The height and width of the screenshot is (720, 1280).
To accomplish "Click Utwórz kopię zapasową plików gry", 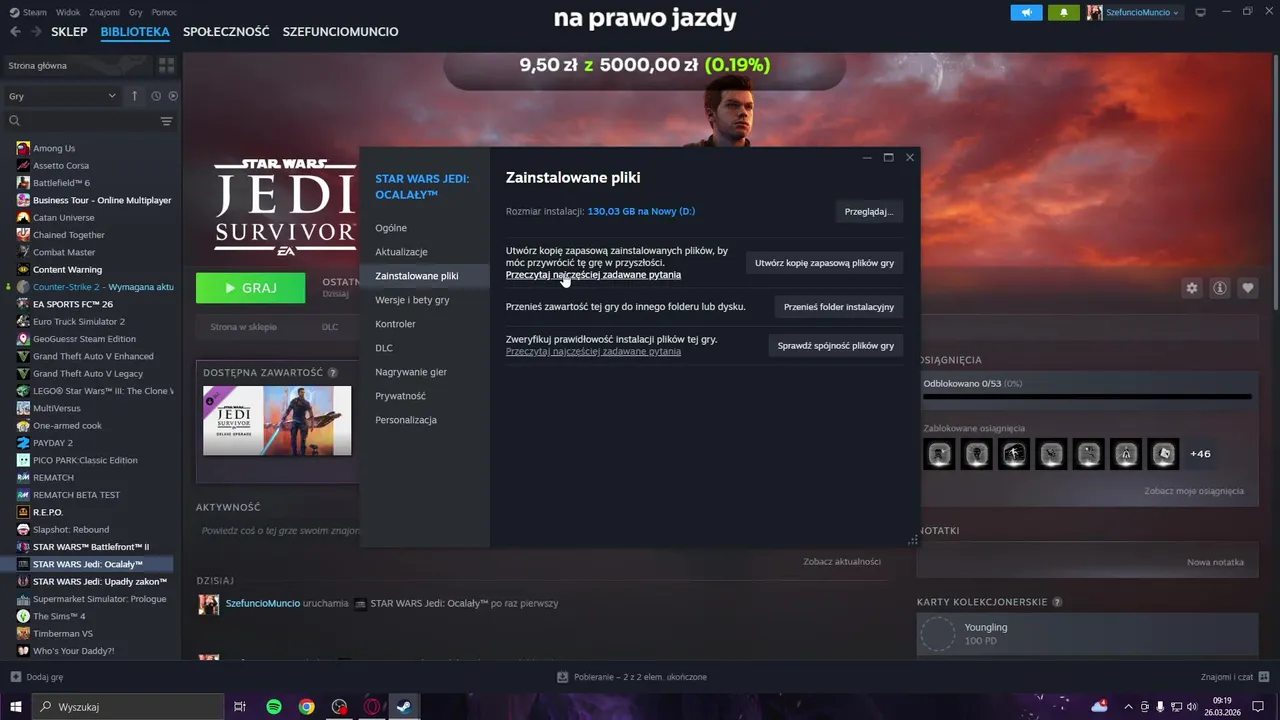I will (x=825, y=263).
